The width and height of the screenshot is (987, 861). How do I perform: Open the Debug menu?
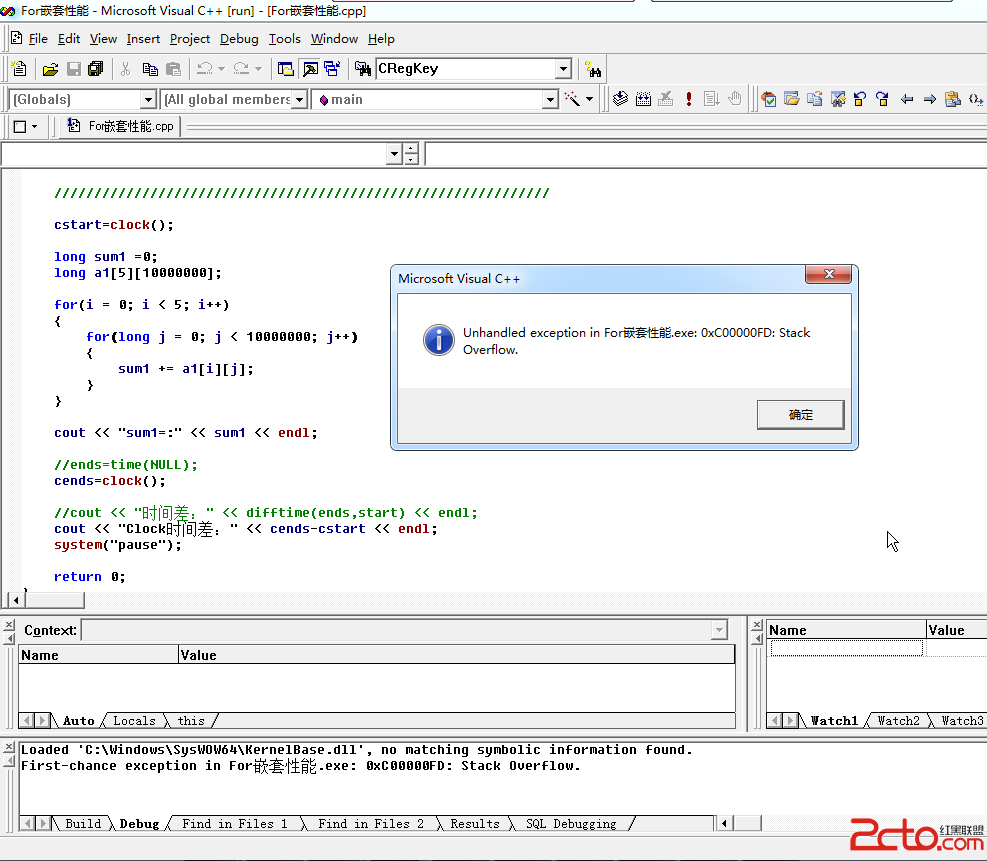[x=239, y=39]
